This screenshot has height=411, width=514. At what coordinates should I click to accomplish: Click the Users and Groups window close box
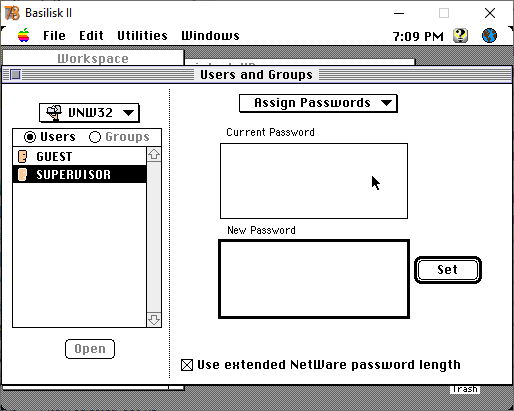(15, 75)
